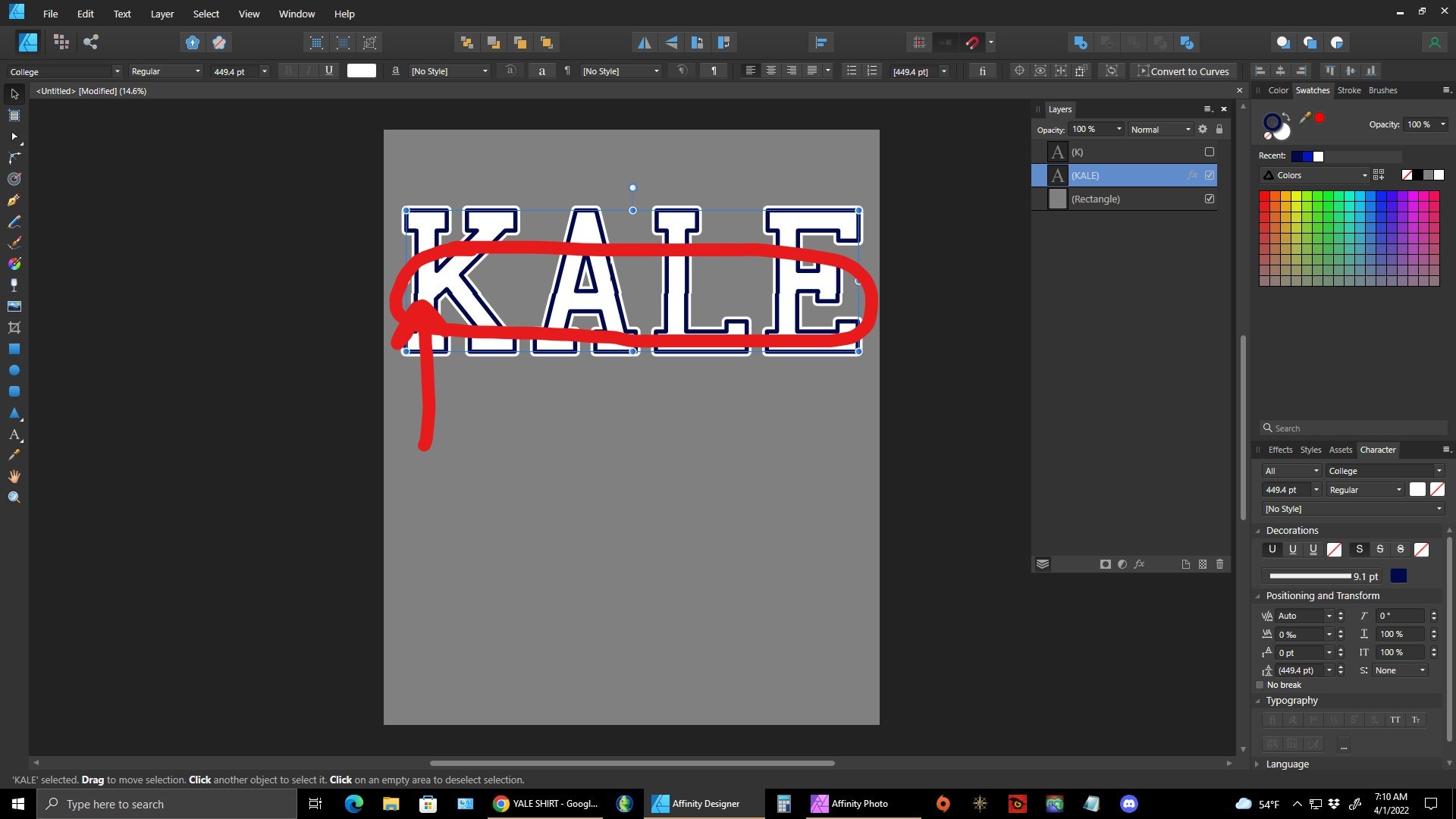Image resolution: width=1456 pixels, height=819 pixels.
Task: Align text left
Action: click(750, 71)
